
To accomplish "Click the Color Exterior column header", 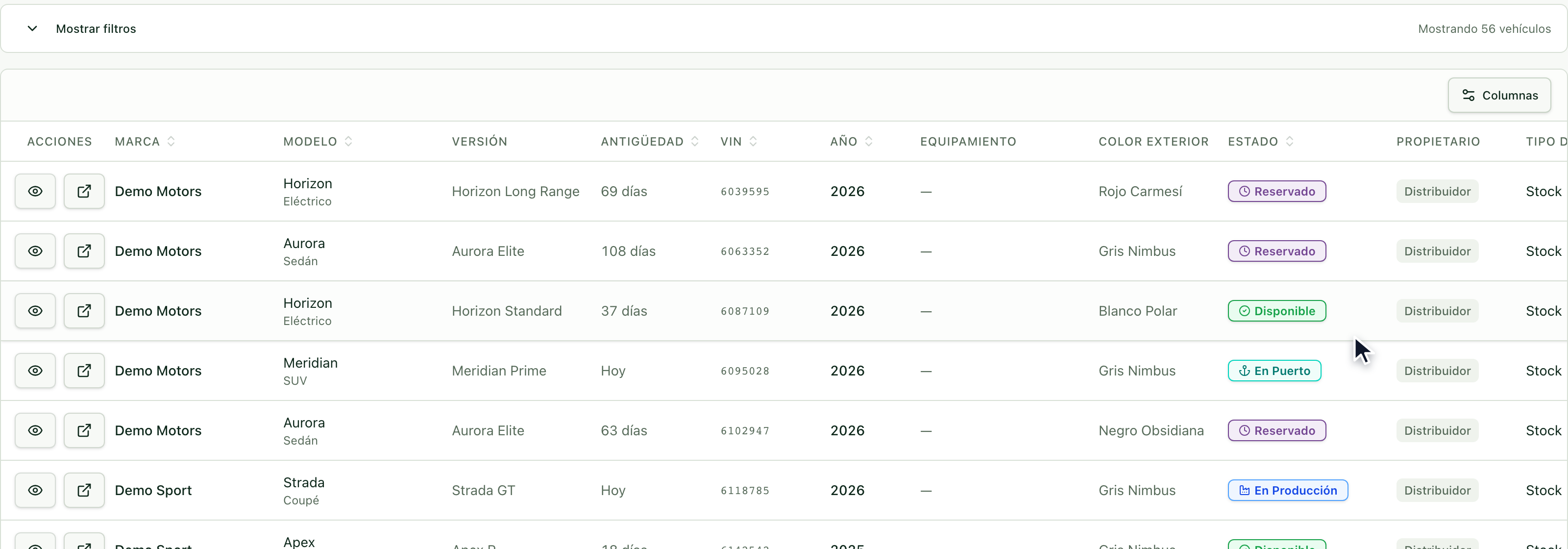I will [x=1153, y=141].
